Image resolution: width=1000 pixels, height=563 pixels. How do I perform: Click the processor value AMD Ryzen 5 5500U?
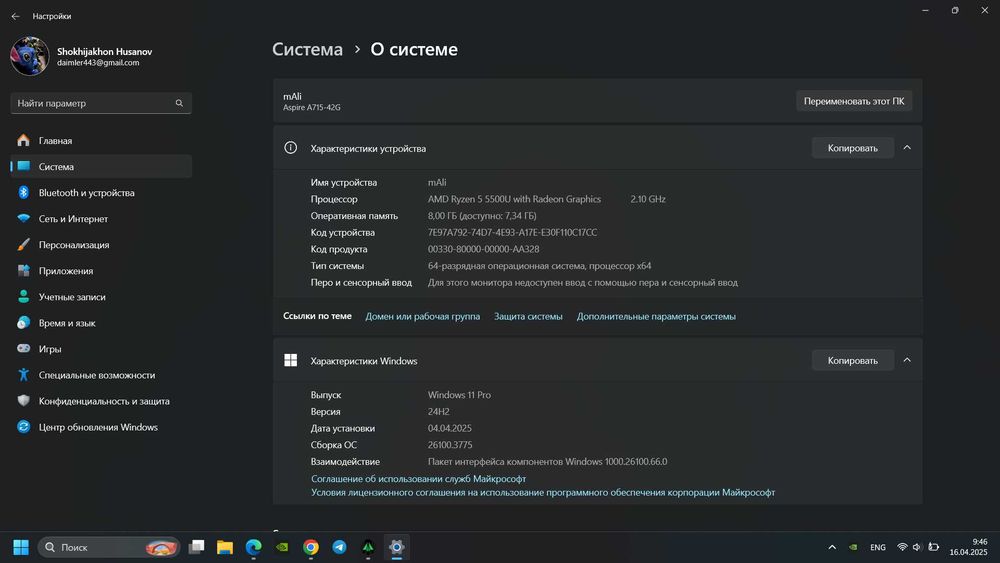click(514, 199)
